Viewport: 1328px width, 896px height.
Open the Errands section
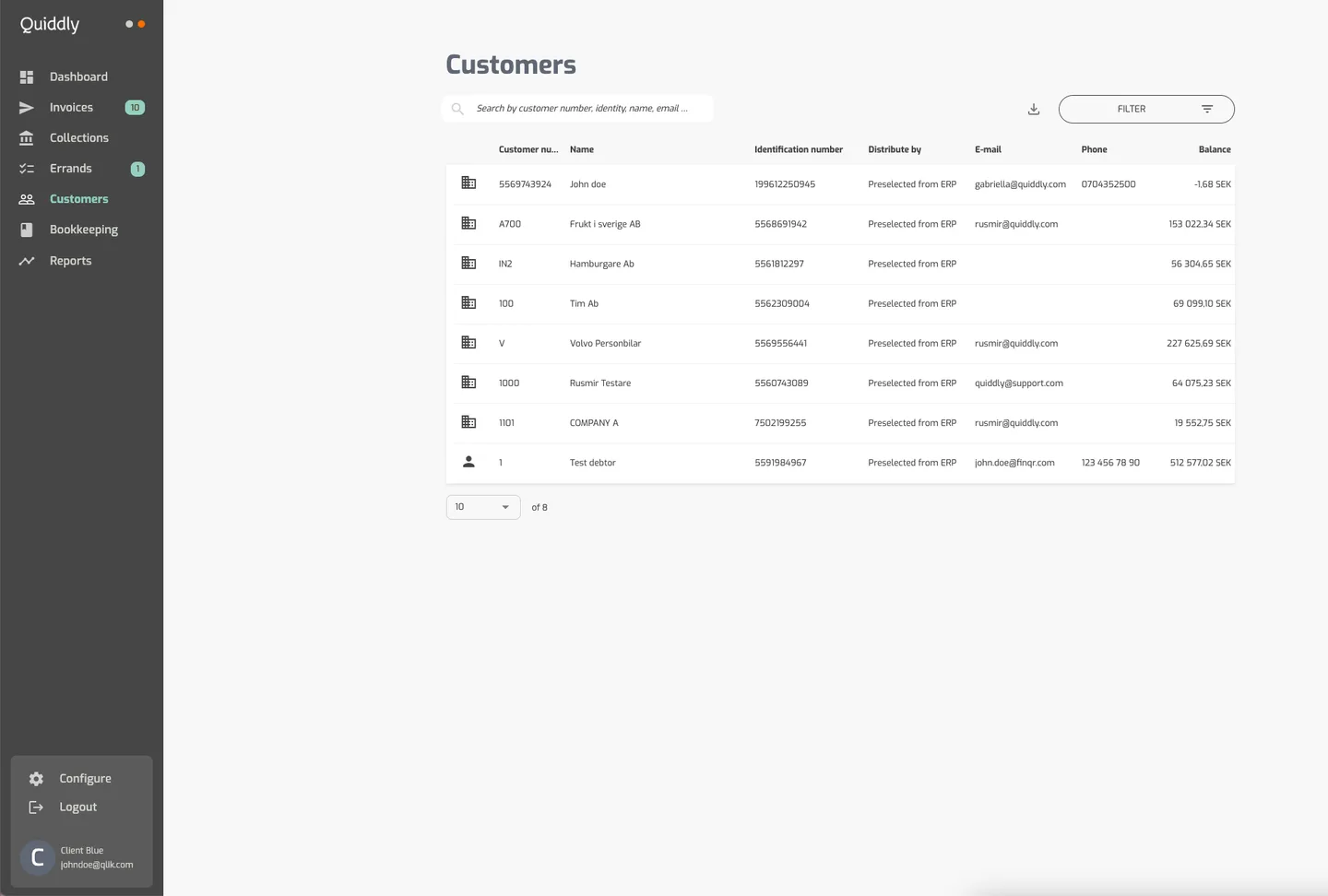(71, 169)
